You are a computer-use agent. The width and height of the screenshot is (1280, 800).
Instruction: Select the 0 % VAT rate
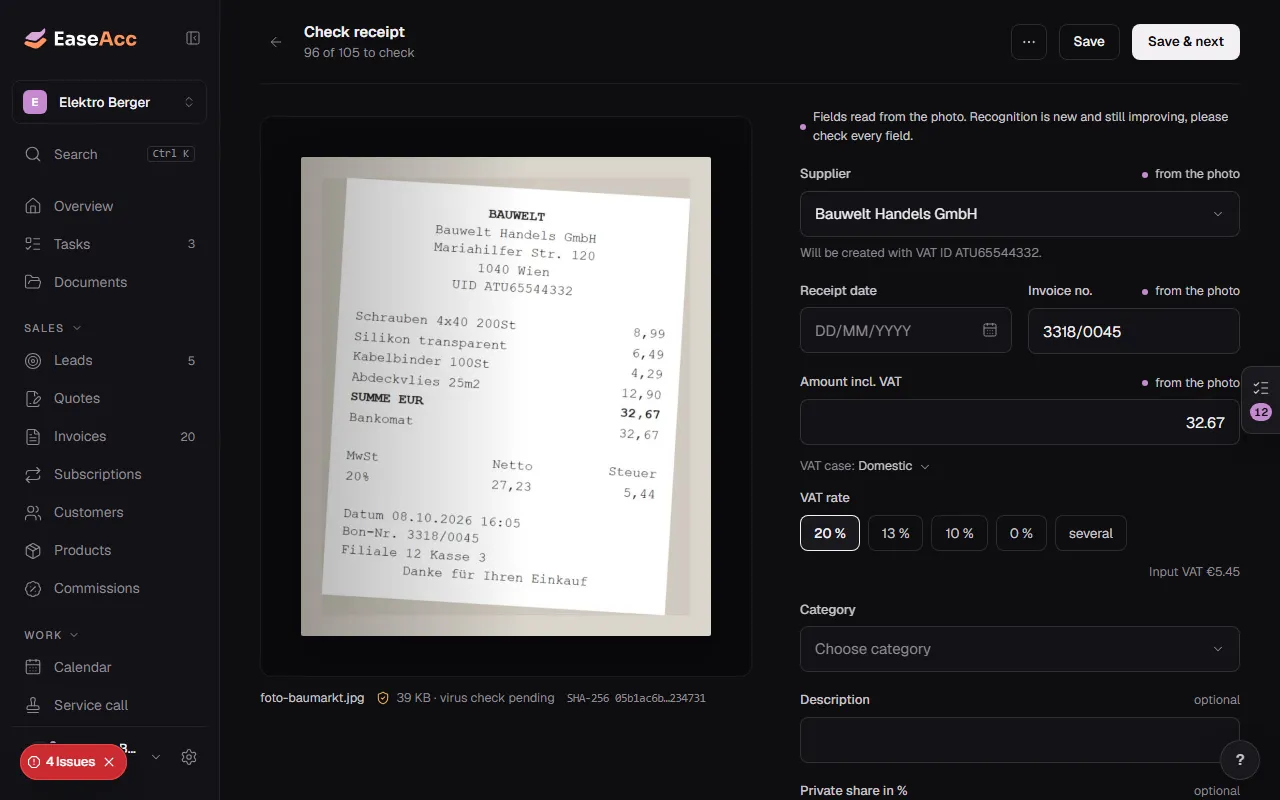(1021, 533)
